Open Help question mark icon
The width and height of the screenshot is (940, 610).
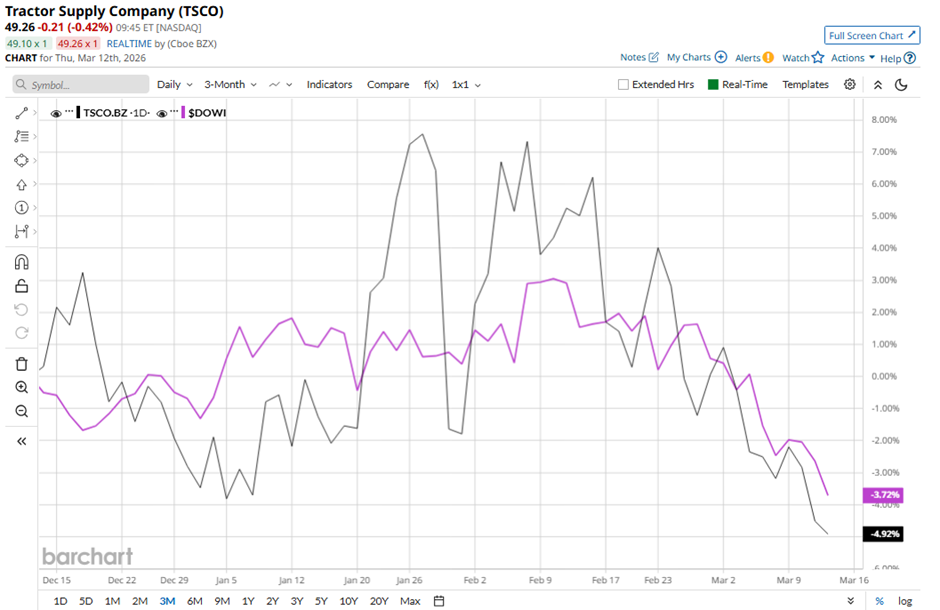[x=910, y=58]
